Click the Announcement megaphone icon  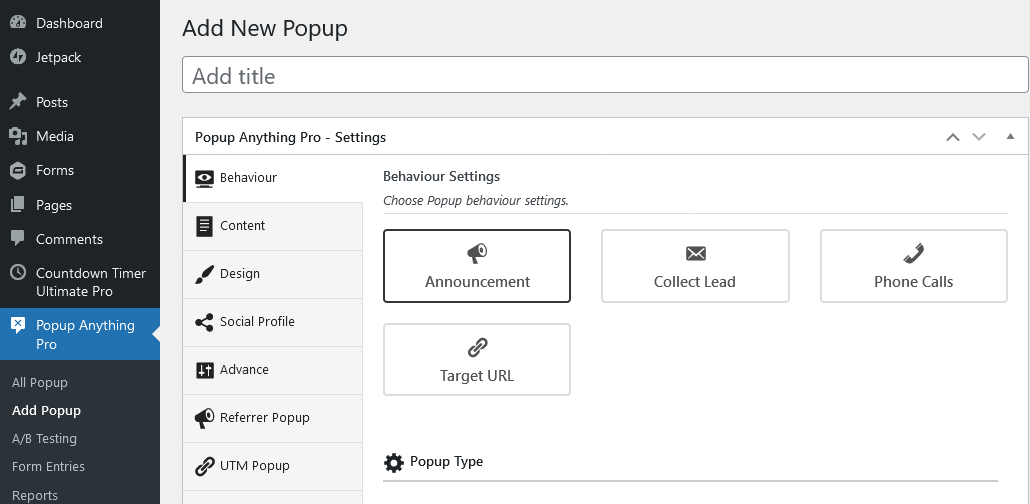pos(477,253)
